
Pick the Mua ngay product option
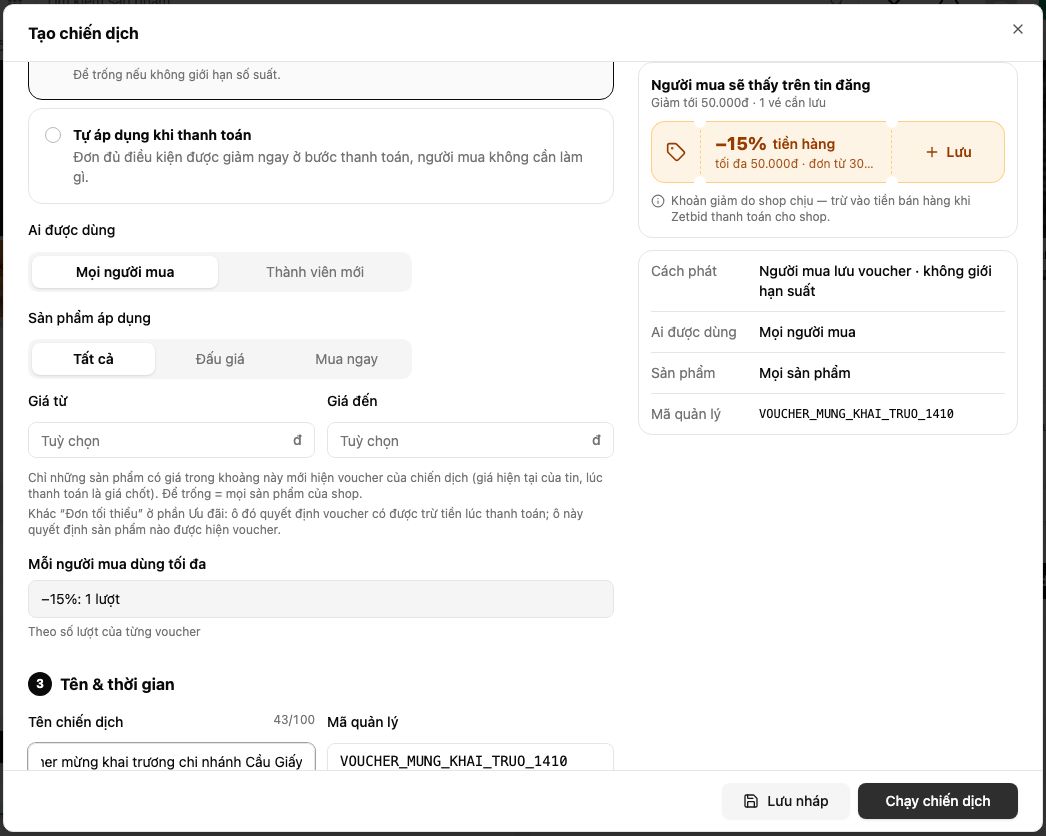click(x=346, y=359)
